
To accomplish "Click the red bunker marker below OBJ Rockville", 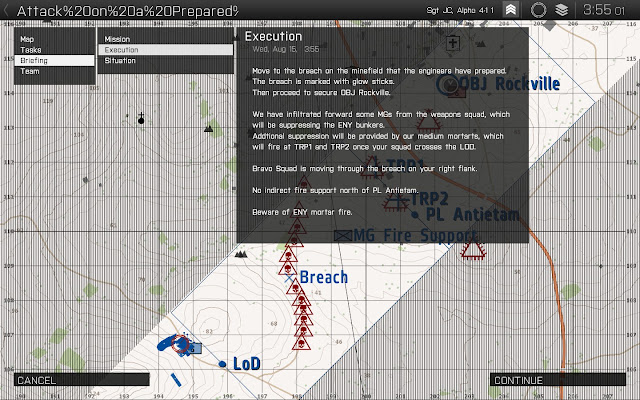I will (428, 118).
